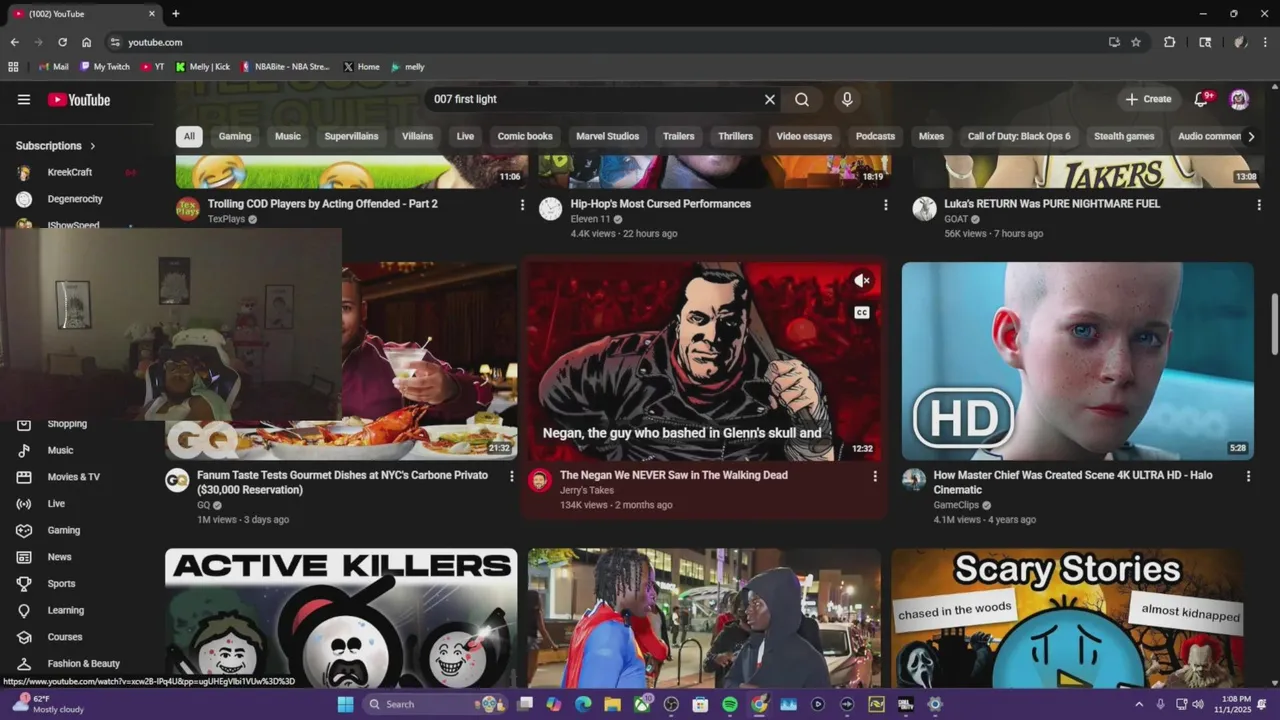This screenshot has height=720, width=1280.
Task: Open the Master Chief HD thumbnail
Action: pyautogui.click(x=1077, y=361)
